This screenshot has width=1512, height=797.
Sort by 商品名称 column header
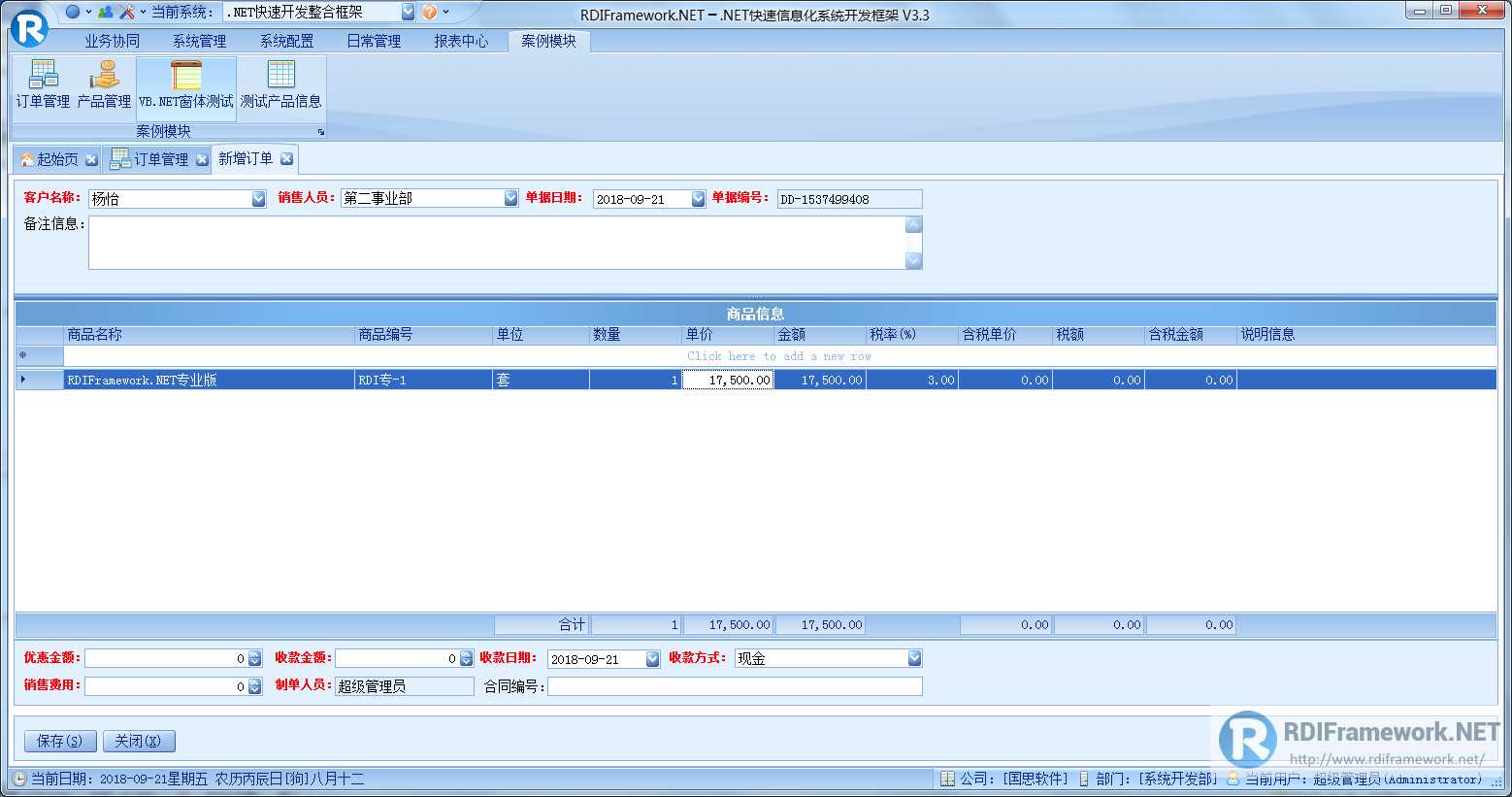210,335
